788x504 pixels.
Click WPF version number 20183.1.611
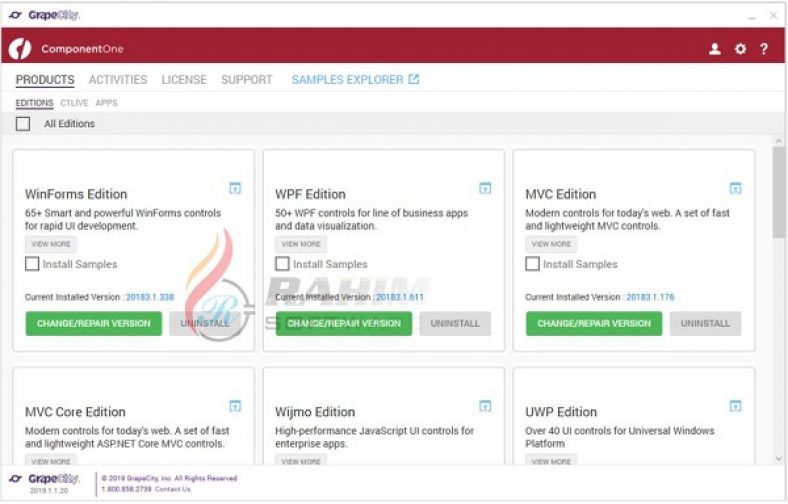[x=400, y=297]
